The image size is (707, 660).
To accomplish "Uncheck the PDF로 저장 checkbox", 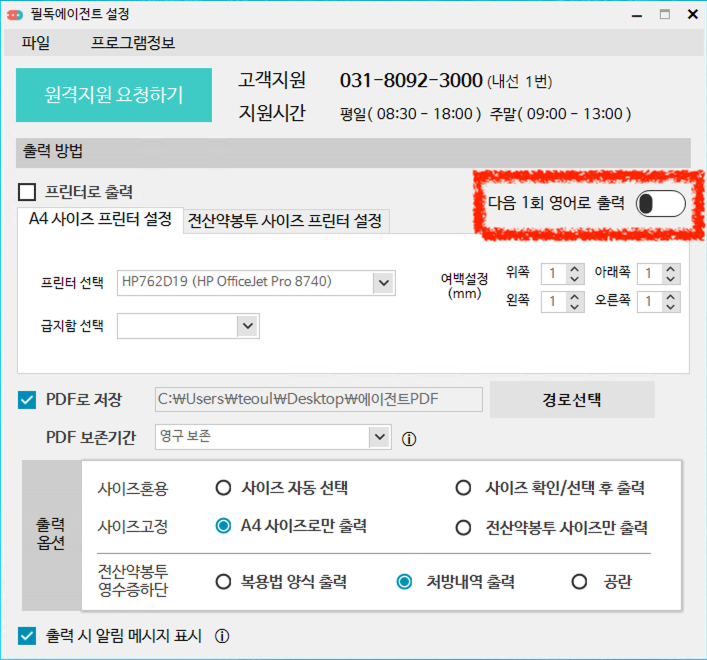I will (x=27, y=400).
